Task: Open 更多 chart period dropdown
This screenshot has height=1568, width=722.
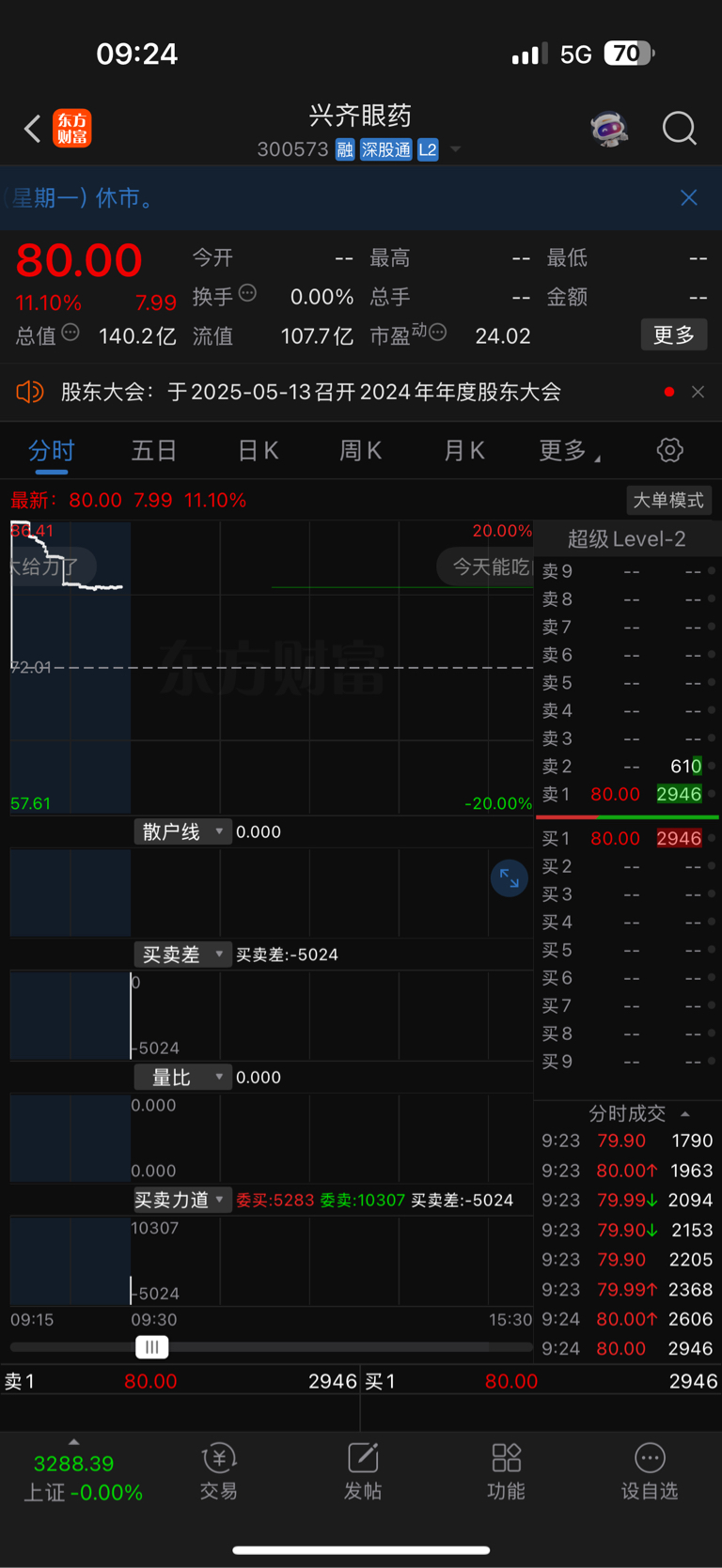Action: click(x=569, y=451)
